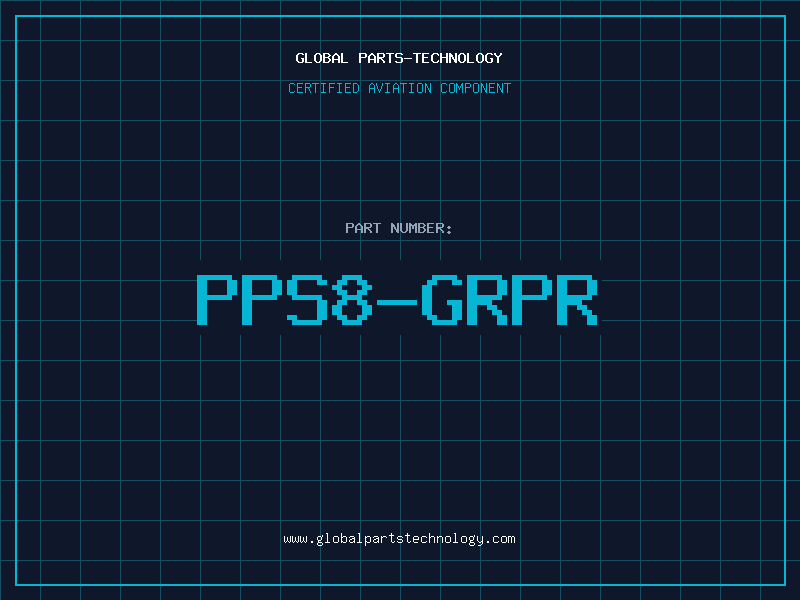
Task: Click the PART NUMBER: label
Action: coord(398,228)
